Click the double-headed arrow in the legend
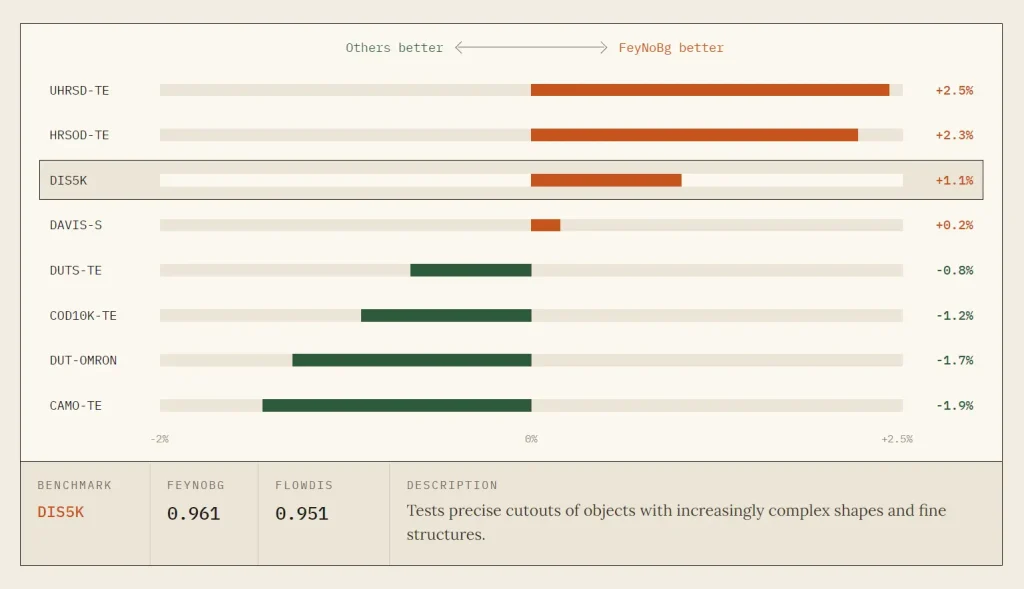The height and width of the screenshot is (589, 1024). pos(531,48)
